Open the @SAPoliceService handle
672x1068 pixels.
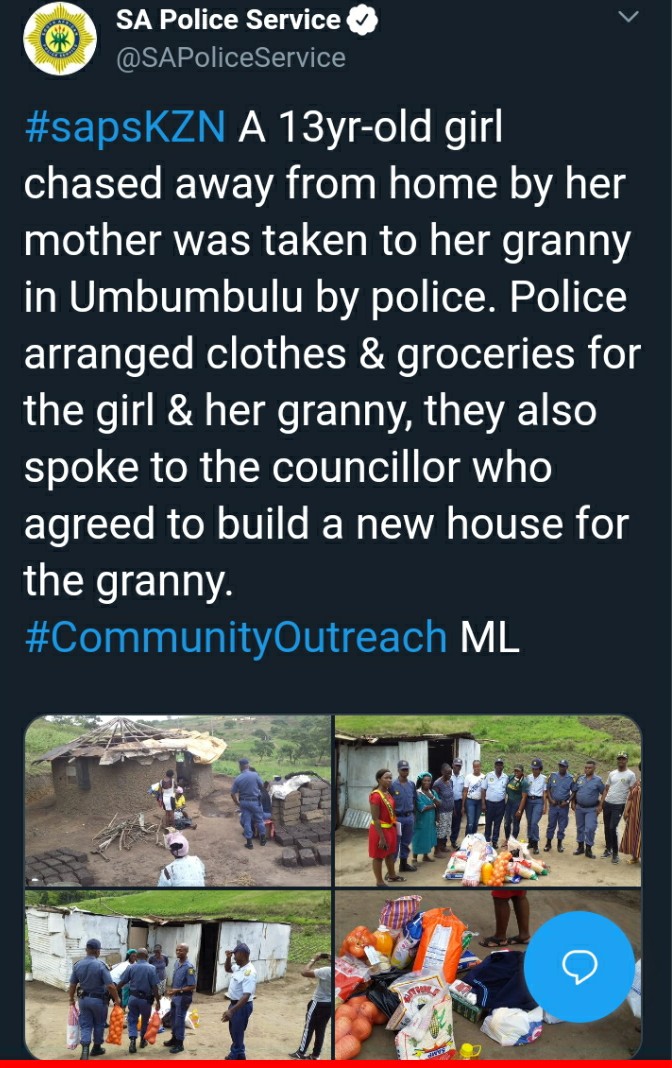click(x=231, y=58)
